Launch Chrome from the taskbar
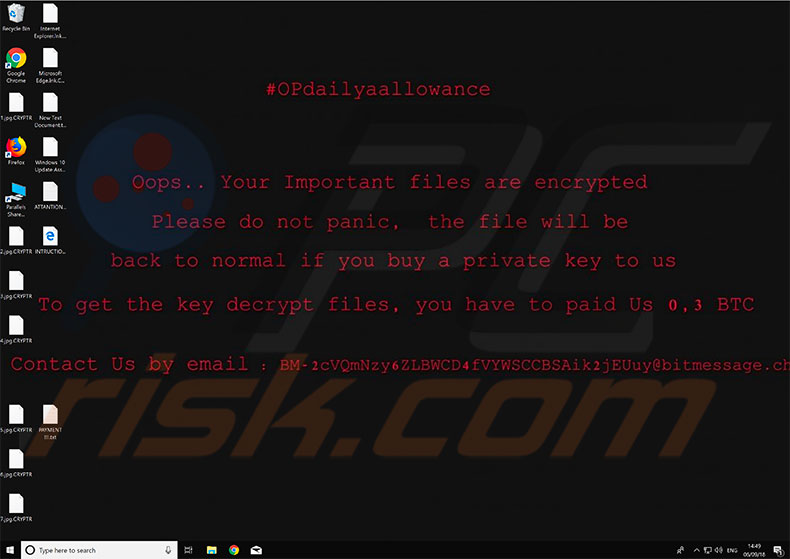 click(234, 550)
